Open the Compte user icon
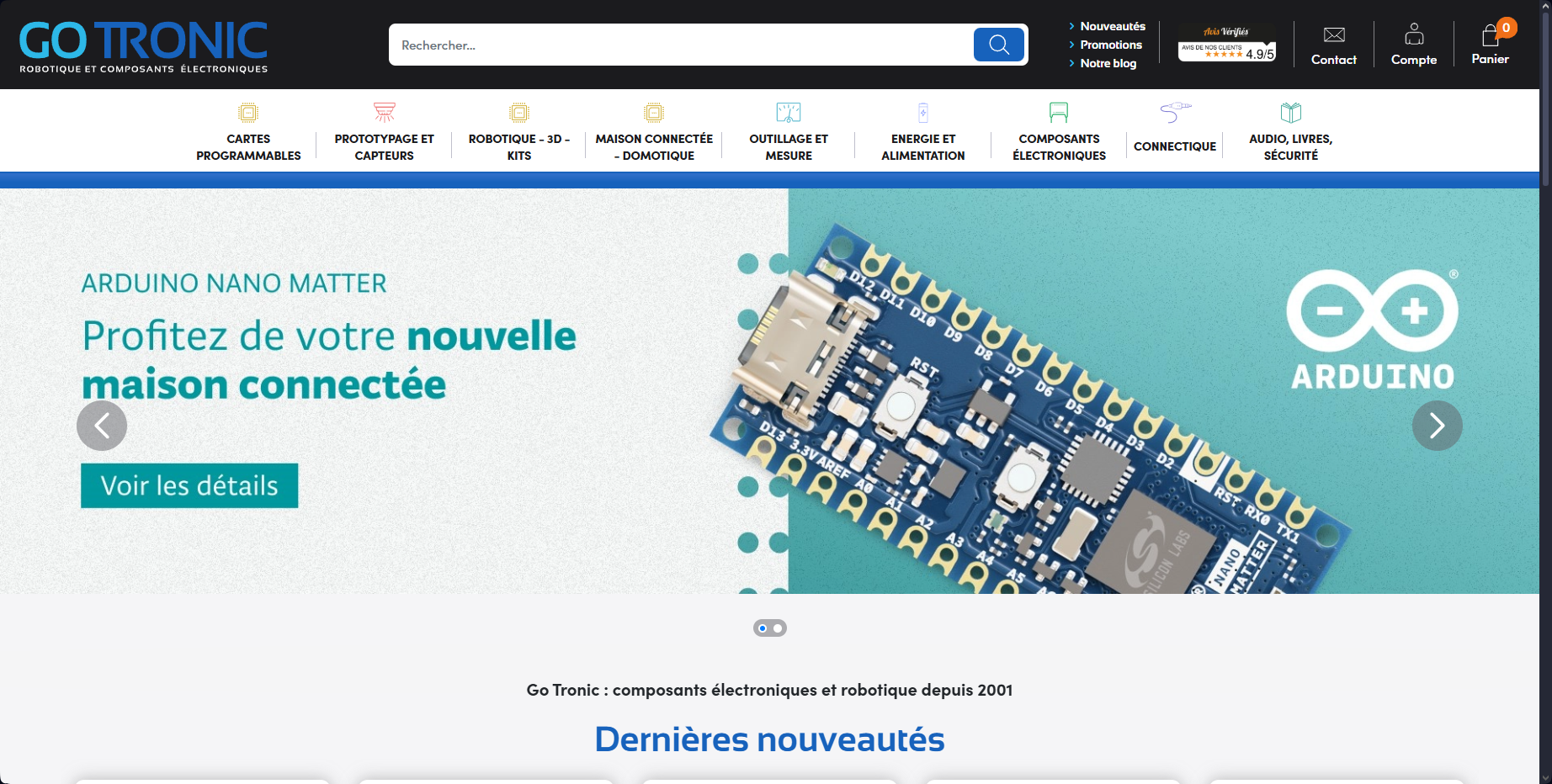The width and height of the screenshot is (1552, 784). [1414, 34]
